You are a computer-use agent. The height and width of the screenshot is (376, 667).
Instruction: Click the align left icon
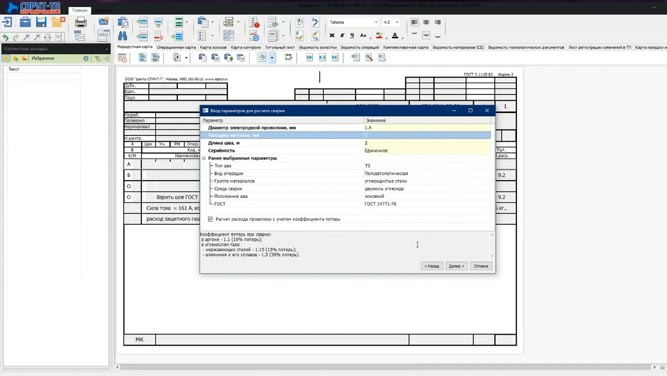tap(414, 22)
